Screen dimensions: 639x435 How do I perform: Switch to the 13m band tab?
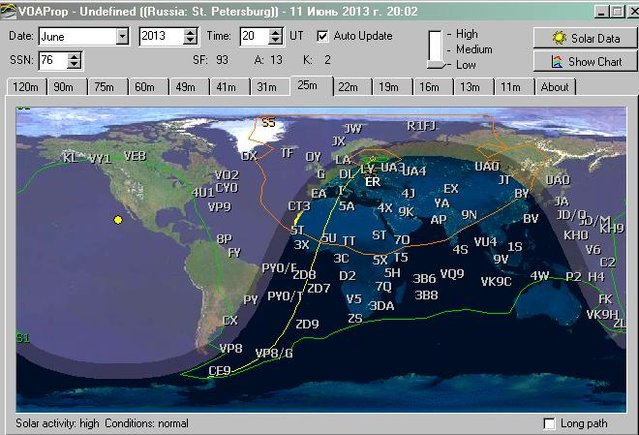pos(470,87)
